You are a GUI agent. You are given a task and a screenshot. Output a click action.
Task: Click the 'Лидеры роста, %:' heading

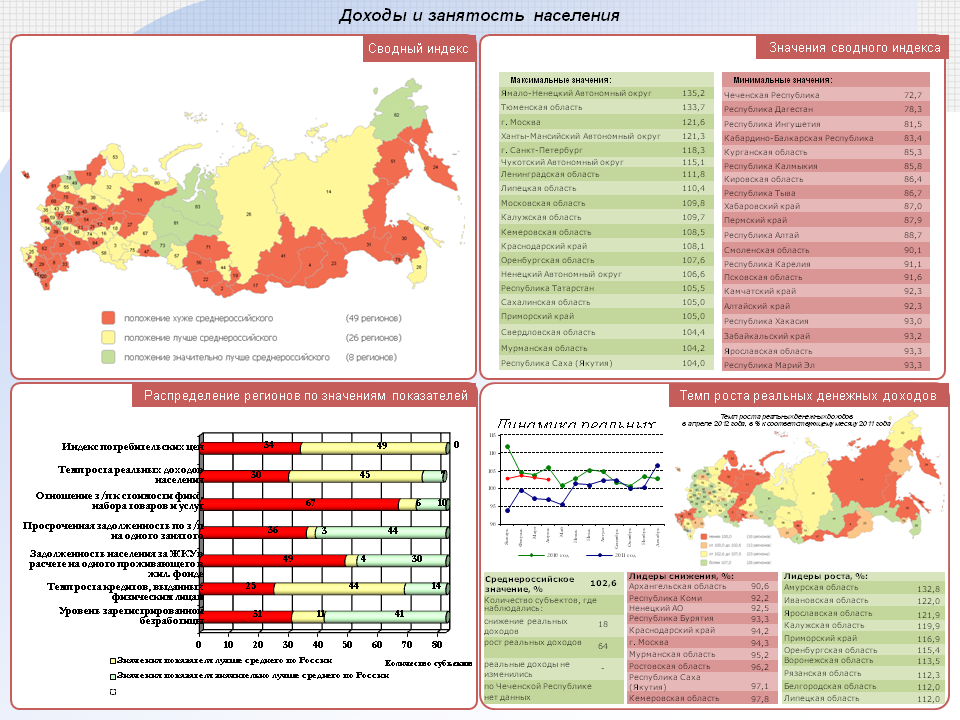point(826,576)
